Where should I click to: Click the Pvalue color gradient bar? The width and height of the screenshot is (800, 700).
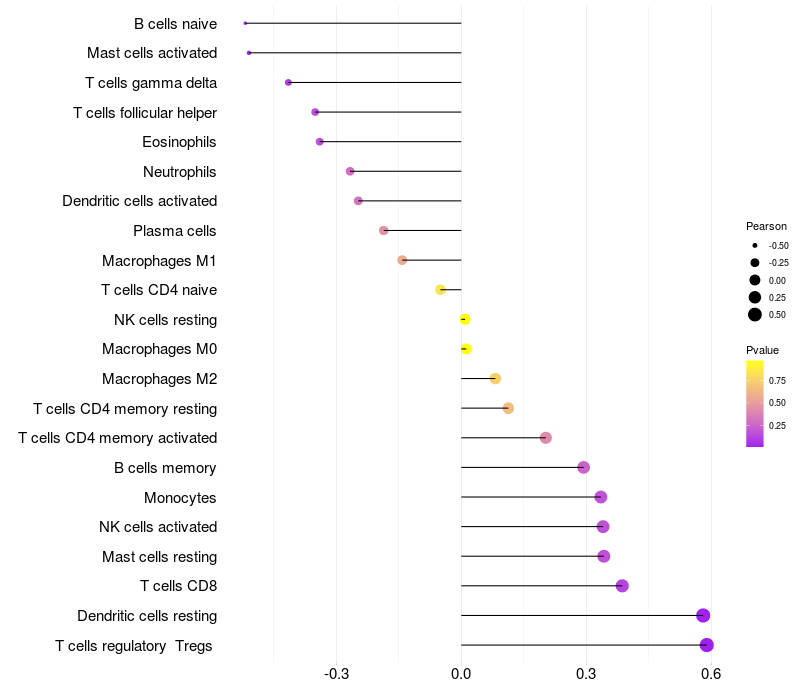(x=755, y=404)
